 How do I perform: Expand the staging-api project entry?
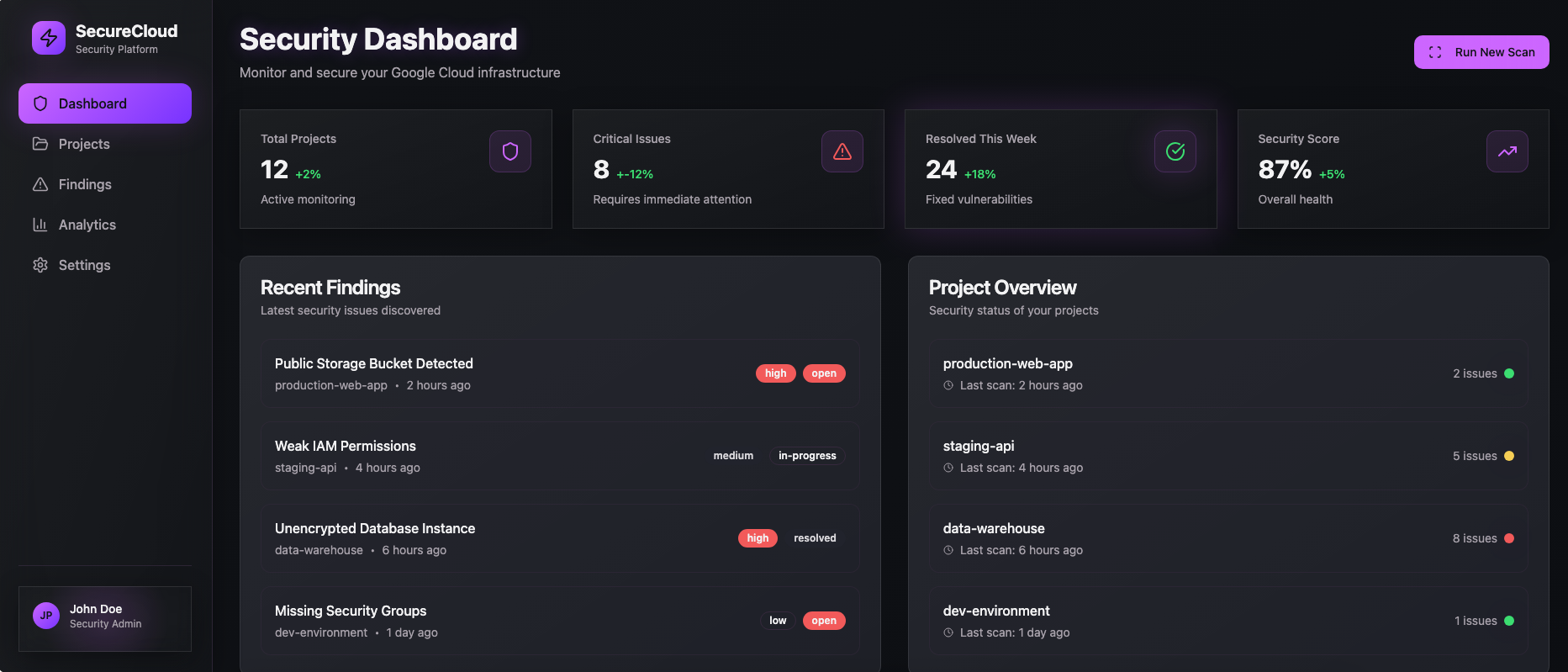coord(1228,455)
